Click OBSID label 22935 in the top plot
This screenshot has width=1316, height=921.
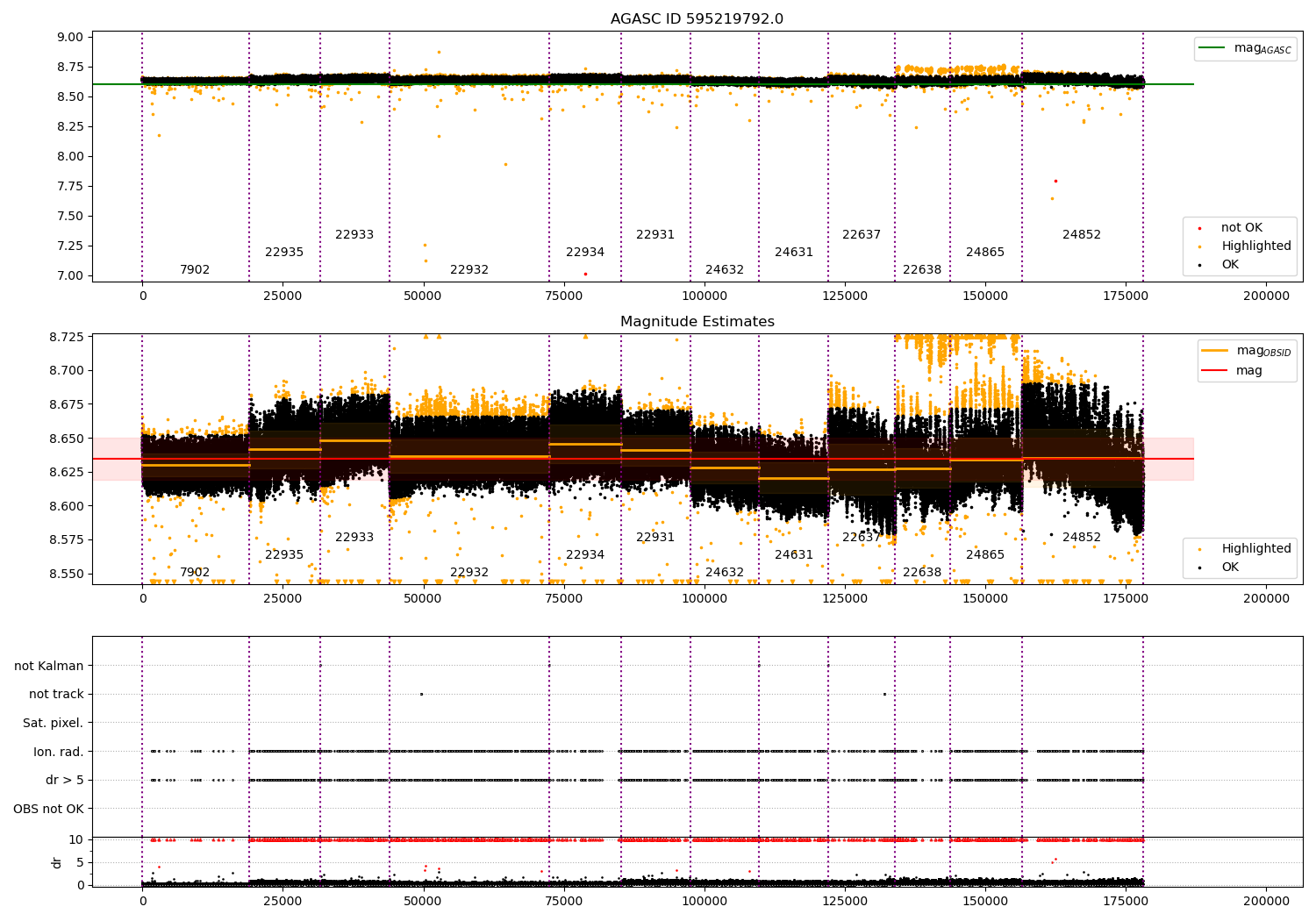284,253
